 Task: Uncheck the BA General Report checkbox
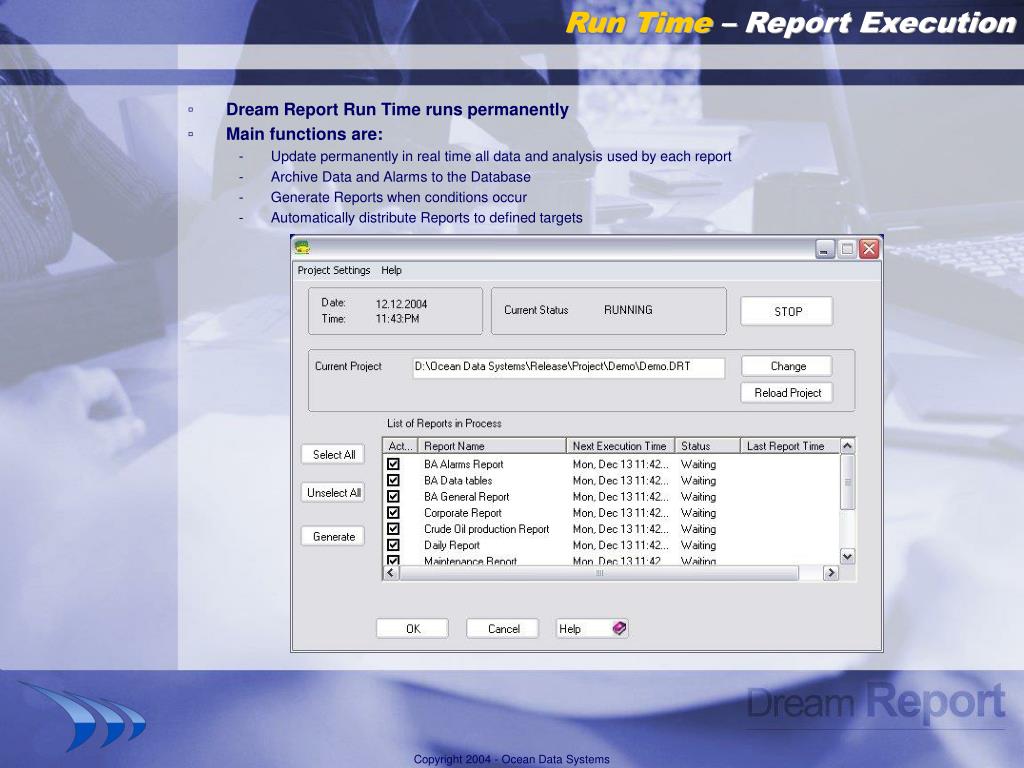click(393, 497)
